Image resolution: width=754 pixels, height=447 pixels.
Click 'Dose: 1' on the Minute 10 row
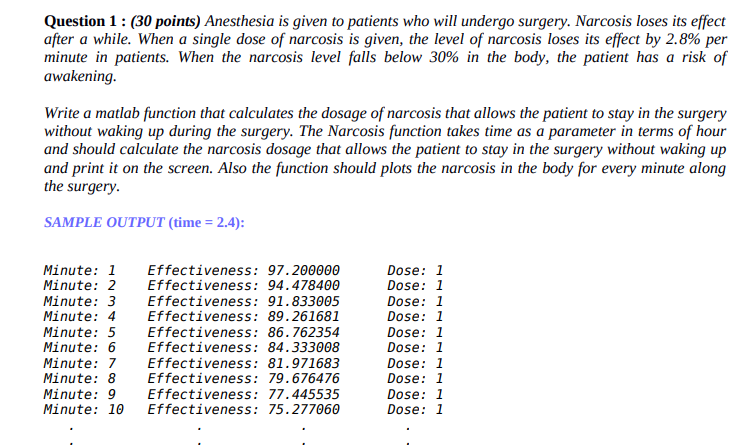pos(415,410)
